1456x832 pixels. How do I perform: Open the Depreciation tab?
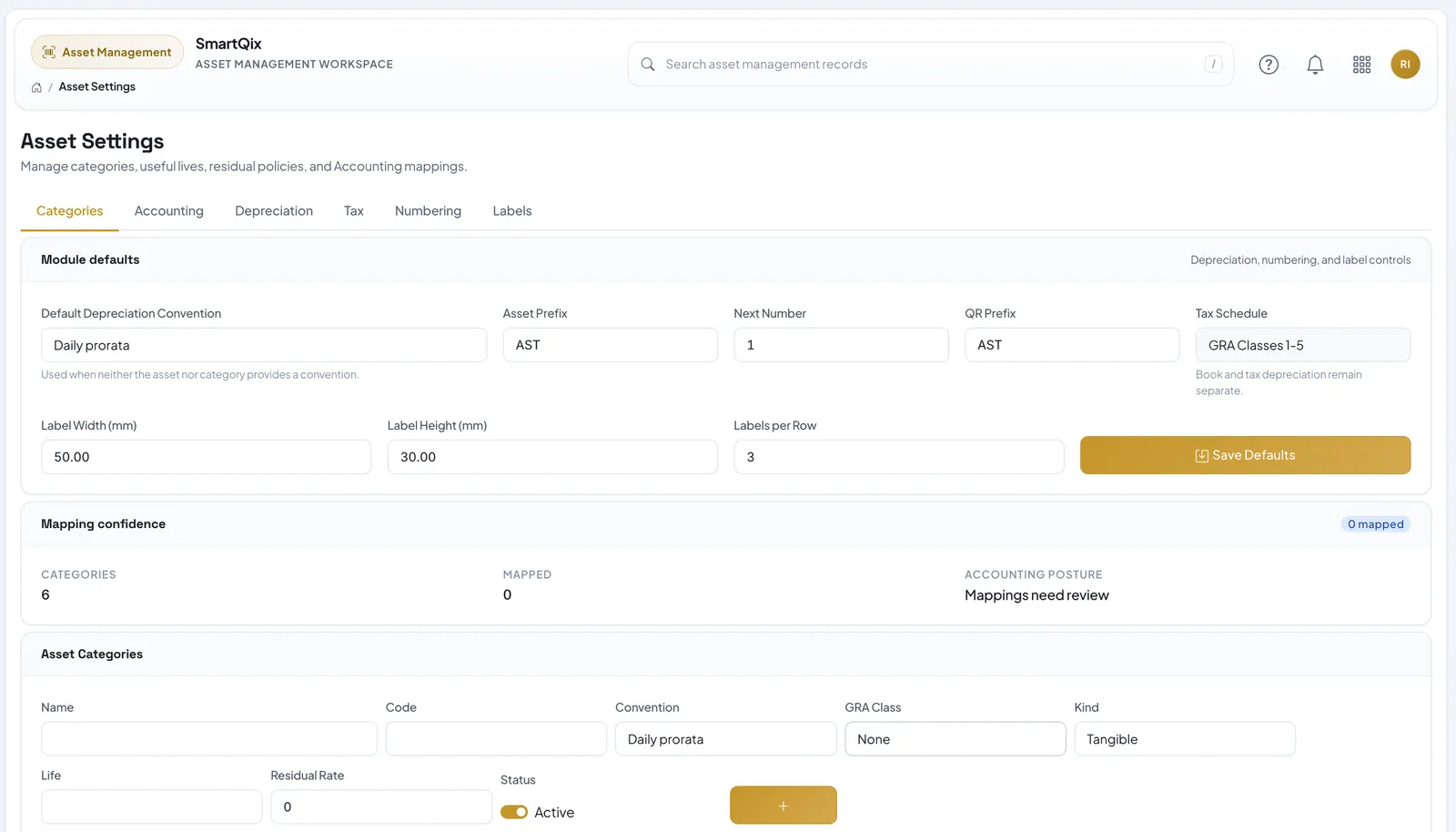pos(274,211)
